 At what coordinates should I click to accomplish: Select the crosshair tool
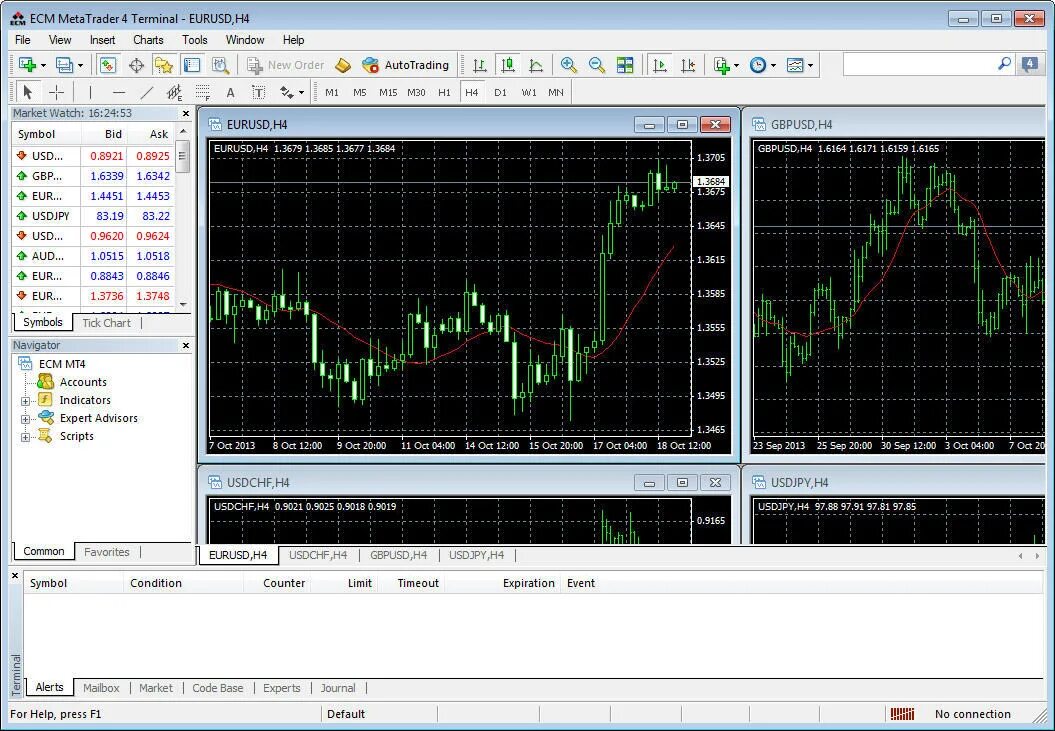pyautogui.click(x=57, y=92)
